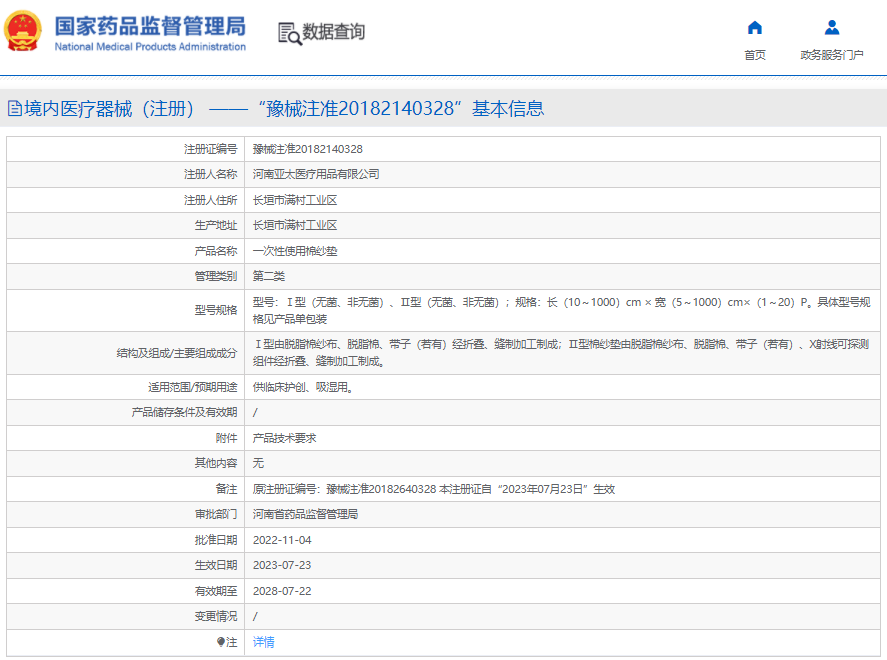The height and width of the screenshot is (660, 887).
Task: Click product name 一次性使用棉纱垫
Action: coord(295,251)
